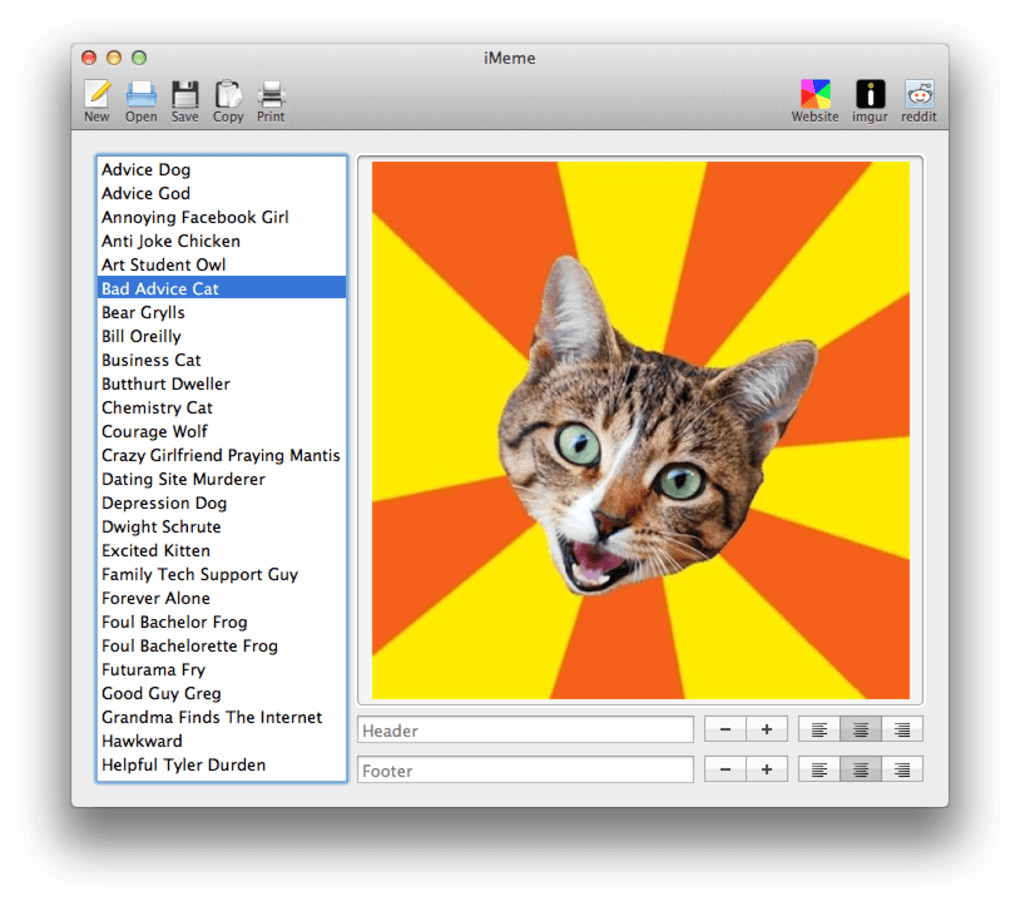
Task: Select Butthurt Dweller template
Action: pyautogui.click(x=222, y=384)
